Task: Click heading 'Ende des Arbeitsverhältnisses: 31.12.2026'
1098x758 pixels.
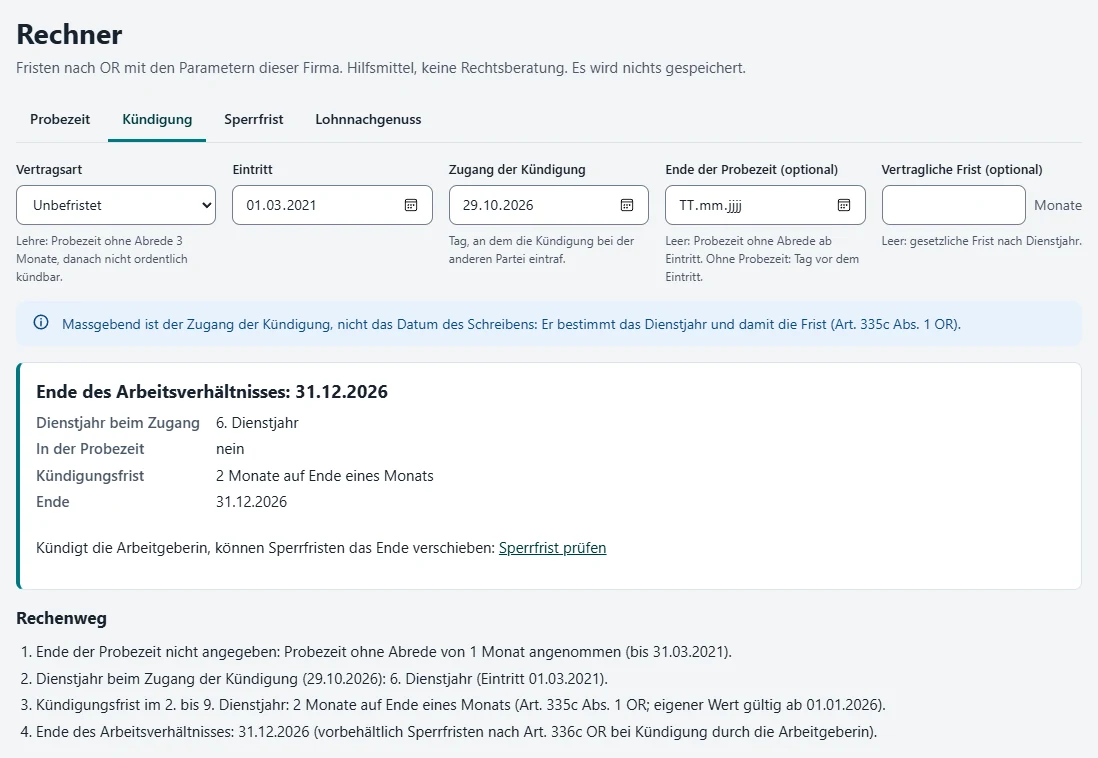Action: click(x=212, y=392)
